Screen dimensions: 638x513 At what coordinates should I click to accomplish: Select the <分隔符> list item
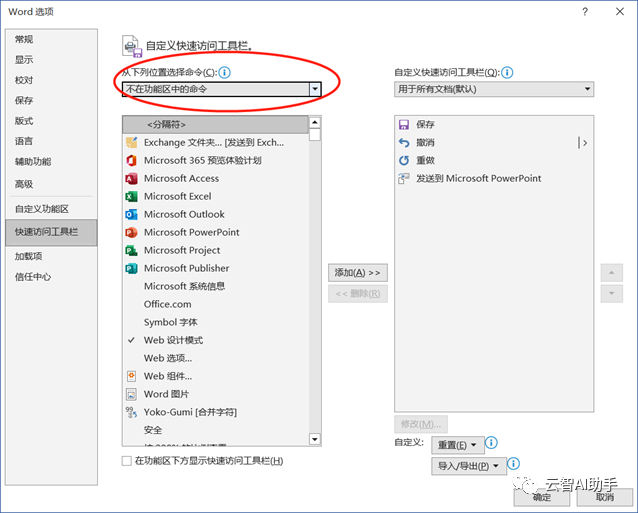(215, 124)
